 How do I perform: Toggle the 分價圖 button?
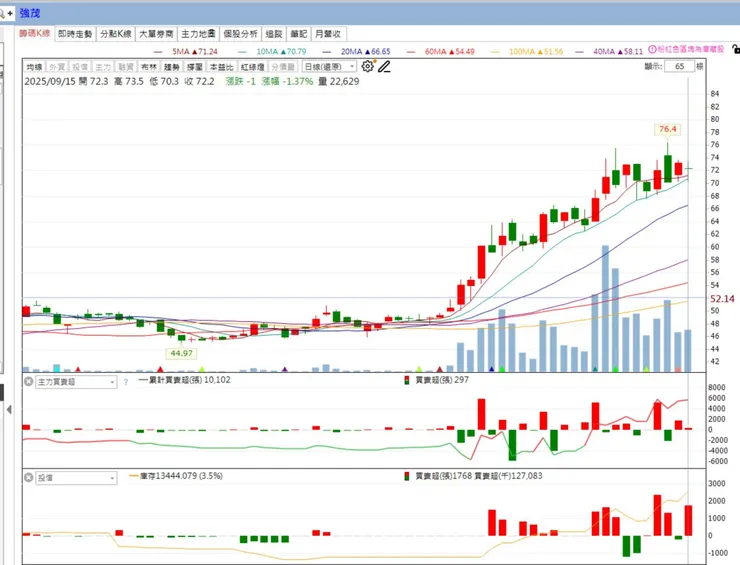(283, 67)
